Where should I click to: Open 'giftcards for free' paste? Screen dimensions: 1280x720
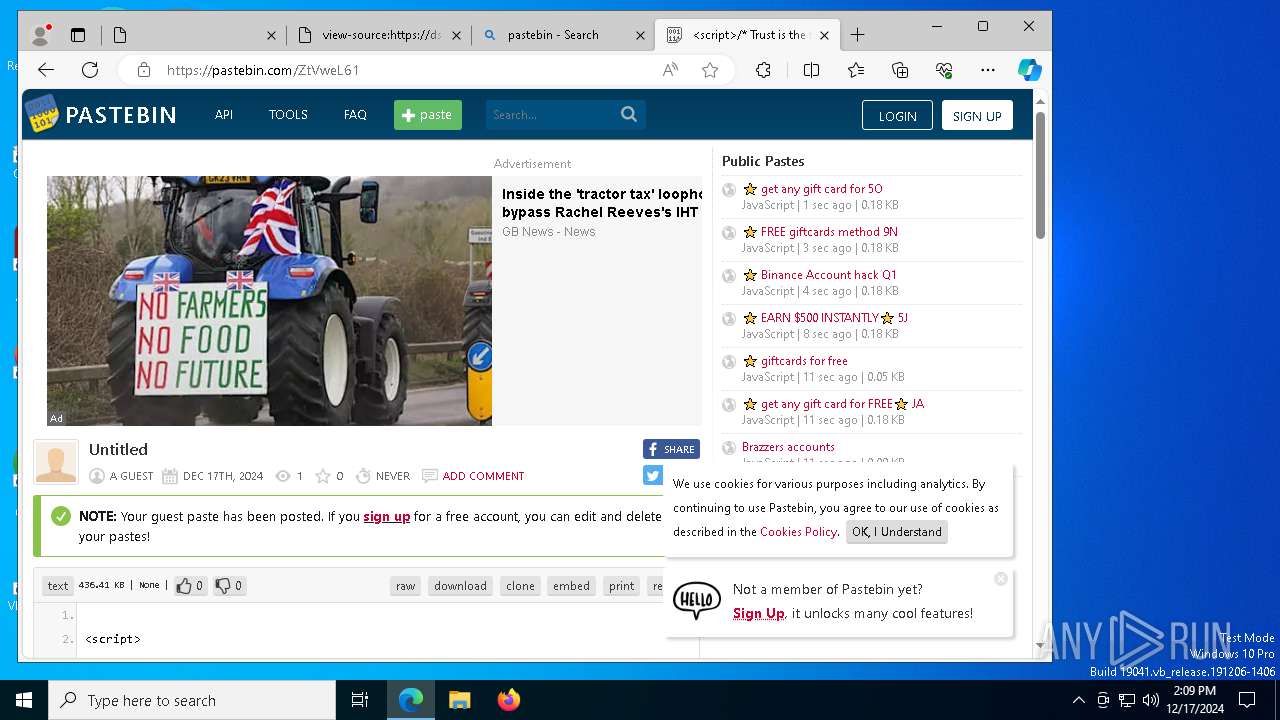804,361
